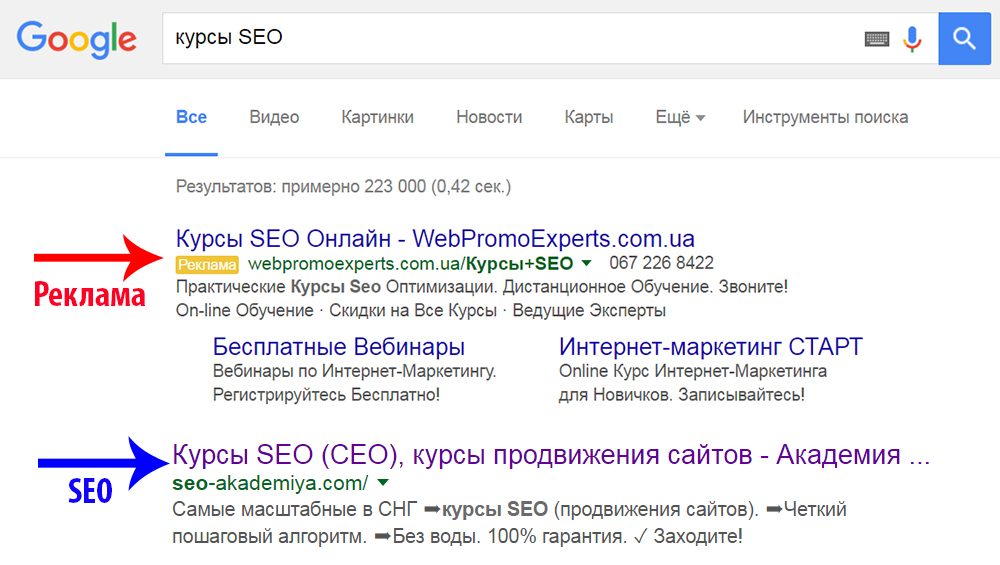Select the Карты tab
1000x565 pixels.
pyautogui.click(x=588, y=117)
